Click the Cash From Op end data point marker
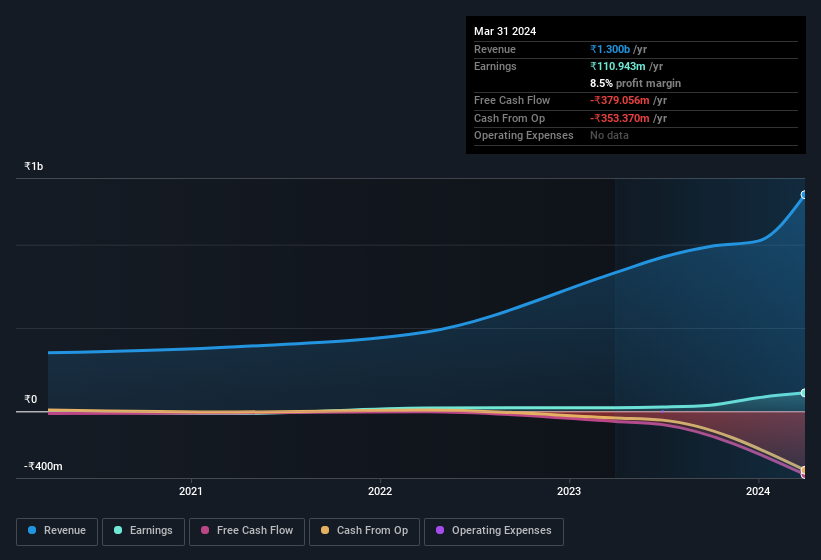821x560 pixels. tap(804, 470)
